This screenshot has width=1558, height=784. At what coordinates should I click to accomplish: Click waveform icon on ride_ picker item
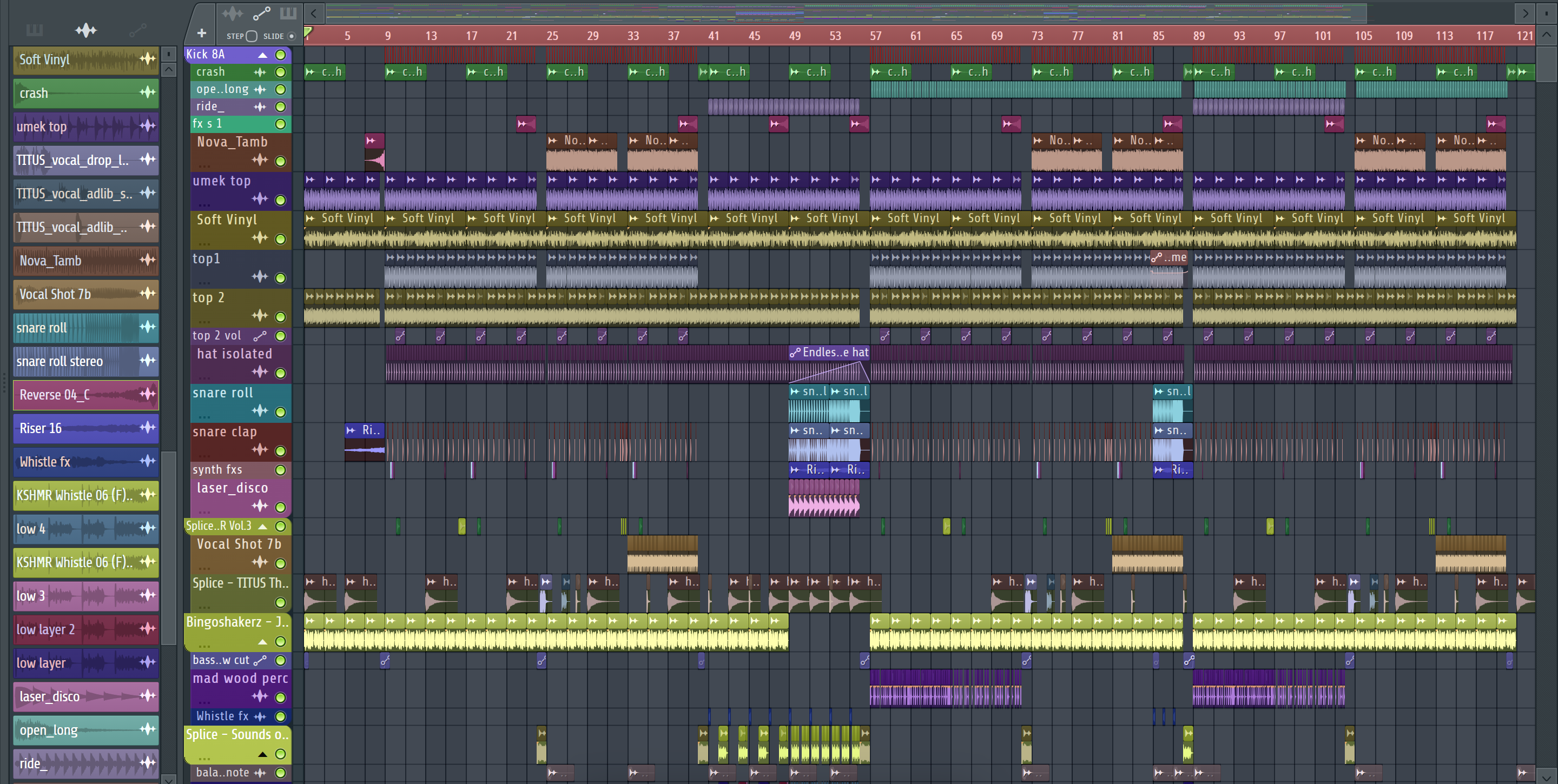point(148,763)
